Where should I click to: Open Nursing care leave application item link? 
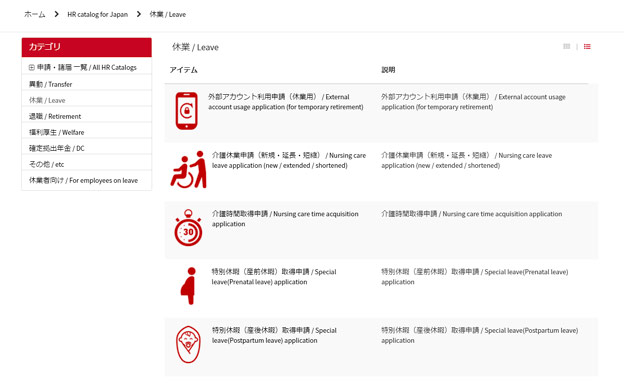point(289,160)
